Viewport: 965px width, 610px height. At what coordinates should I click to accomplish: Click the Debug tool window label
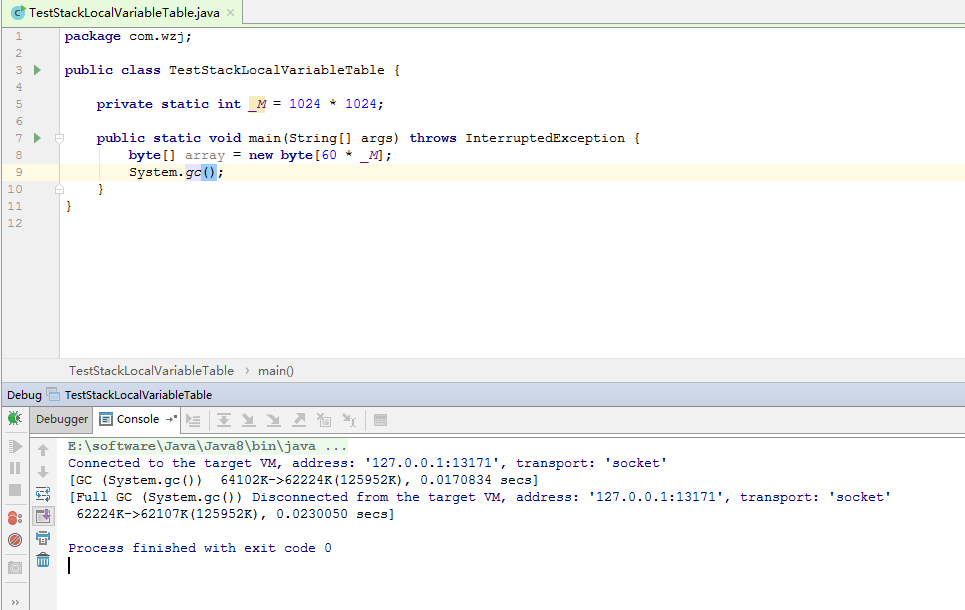[24, 395]
